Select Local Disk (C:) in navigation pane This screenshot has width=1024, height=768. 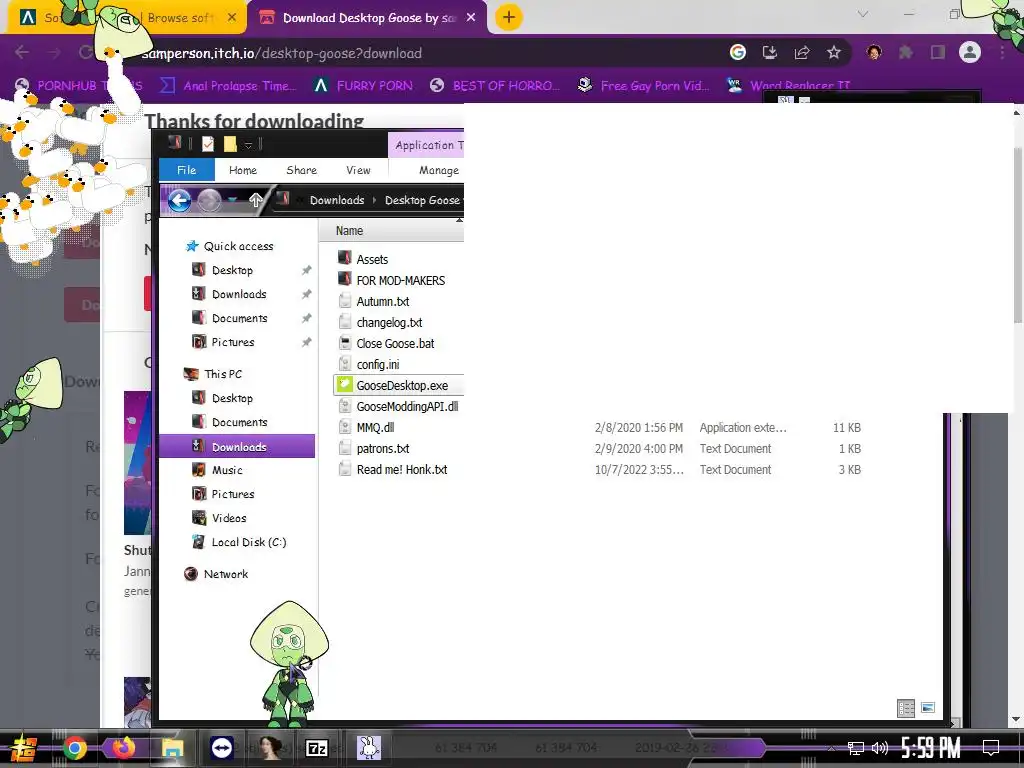point(239,542)
